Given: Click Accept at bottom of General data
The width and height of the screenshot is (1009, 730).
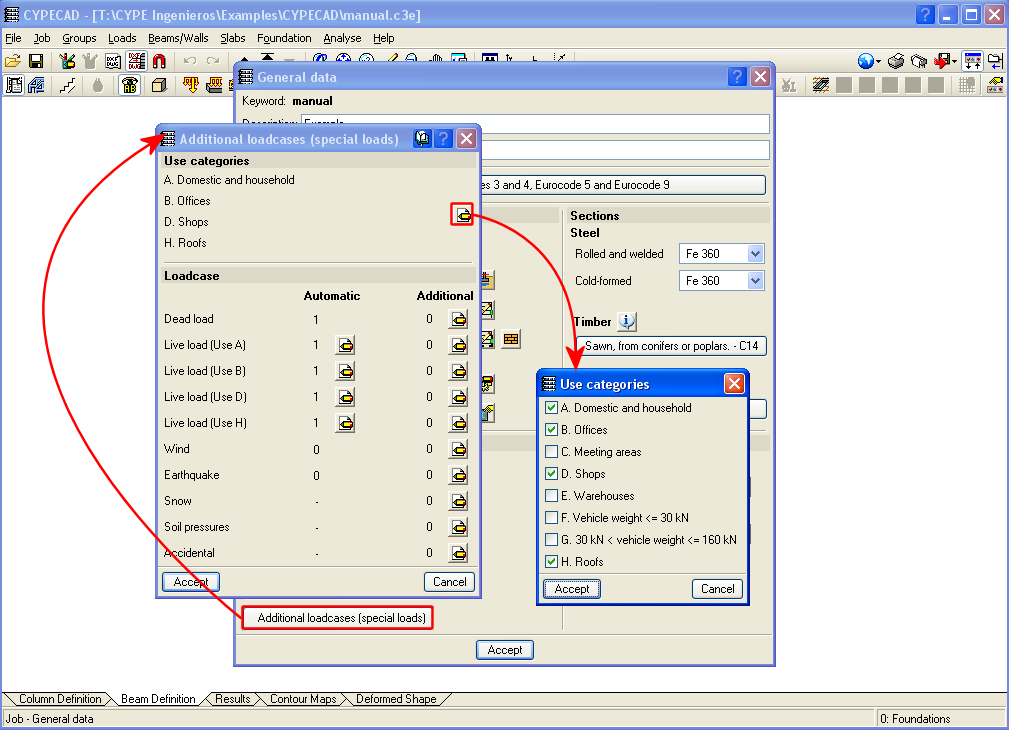Looking at the screenshot, I should pos(504,650).
